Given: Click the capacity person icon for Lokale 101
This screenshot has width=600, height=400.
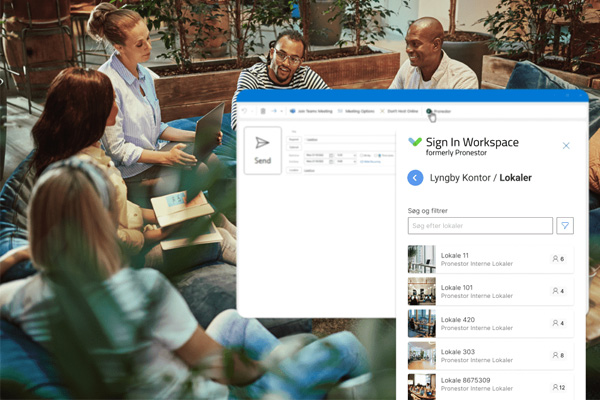Looking at the screenshot, I should pyautogui.click(x=555, y=291).
